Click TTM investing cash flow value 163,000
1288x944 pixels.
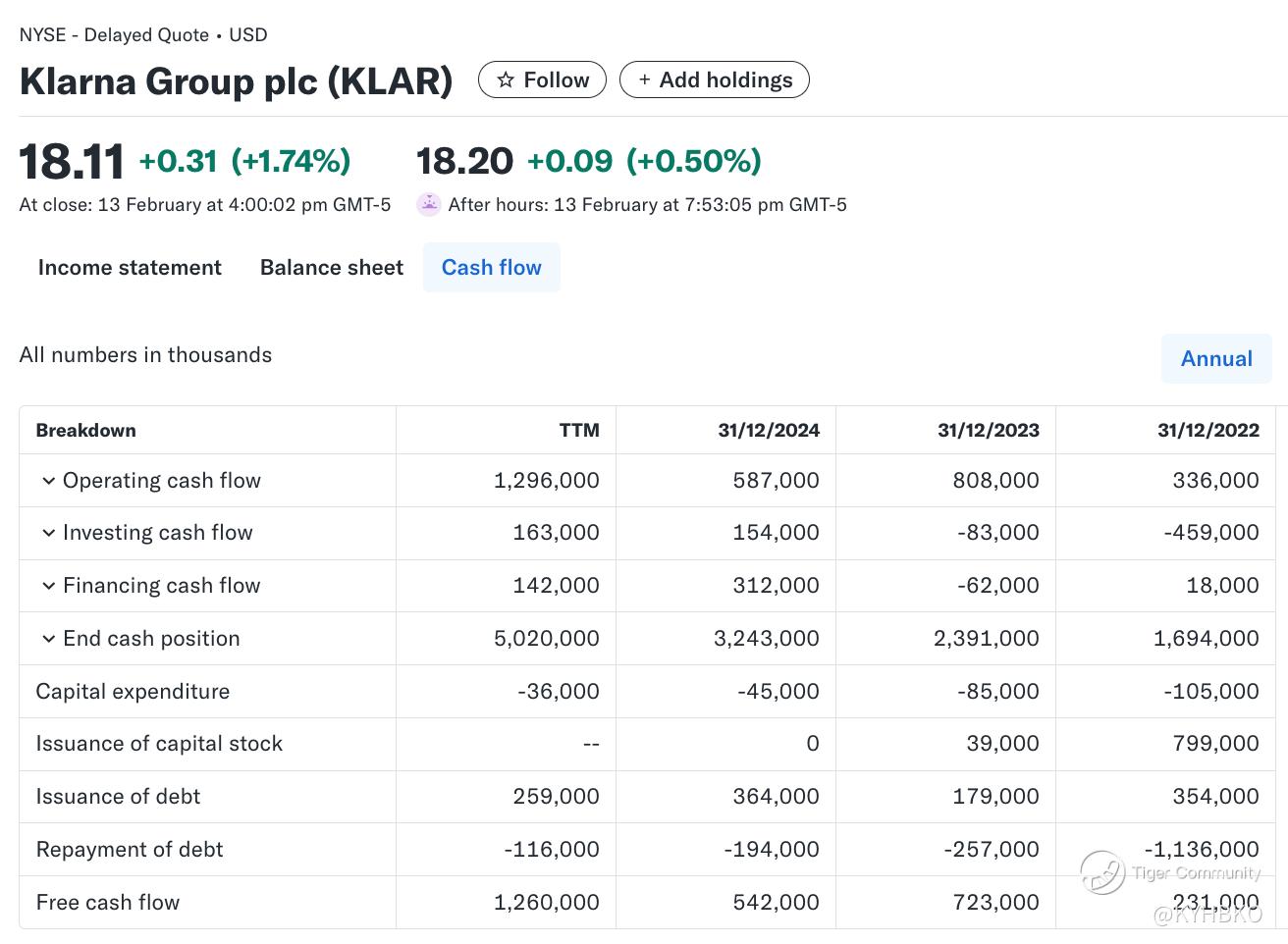point(557,533)
